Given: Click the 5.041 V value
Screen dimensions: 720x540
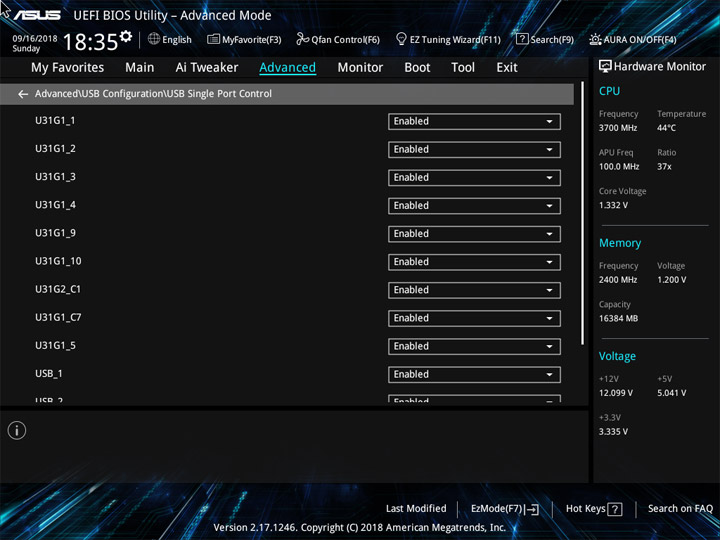Looking at the screenshot, I should [672, 393].
